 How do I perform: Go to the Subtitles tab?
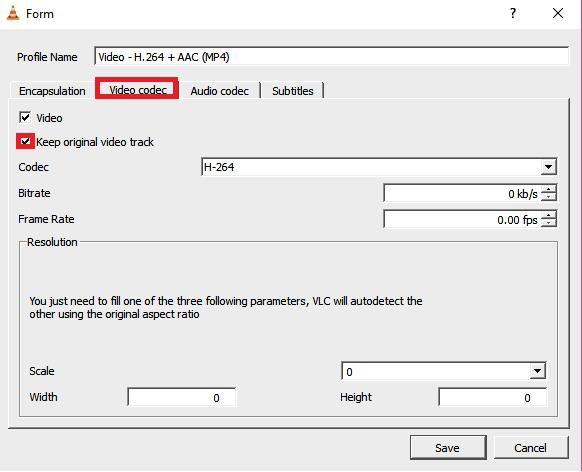[292, 91]
